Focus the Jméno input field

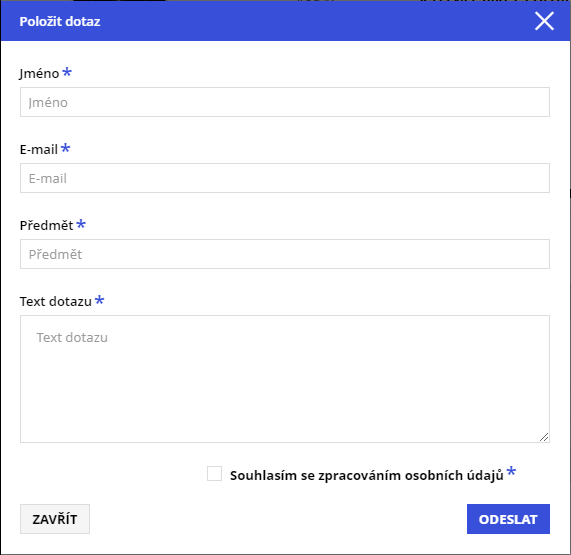point(285,102)
